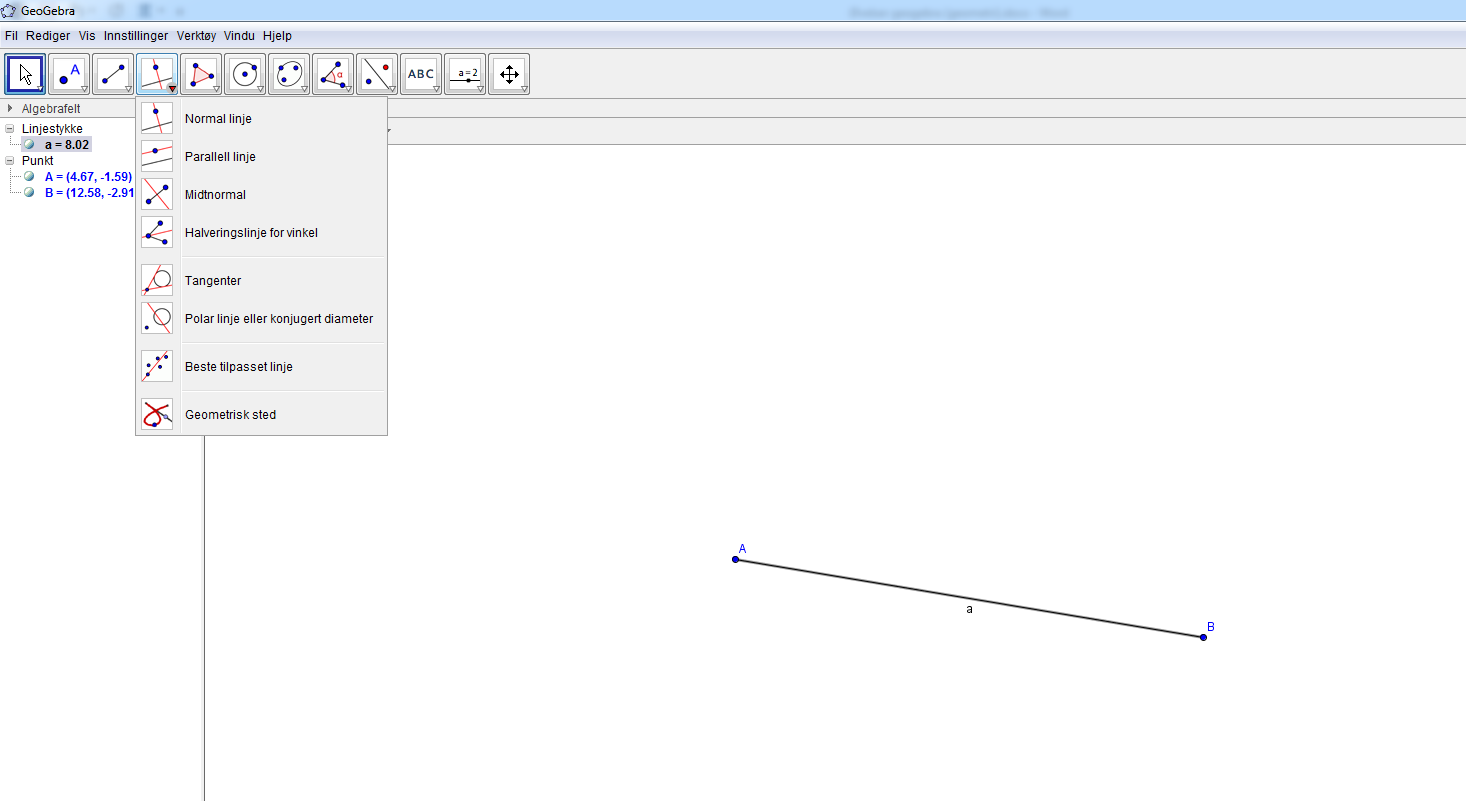Click the Linjestykke group label
Viewport: 1466px width, 801px height.
[52, 128]
